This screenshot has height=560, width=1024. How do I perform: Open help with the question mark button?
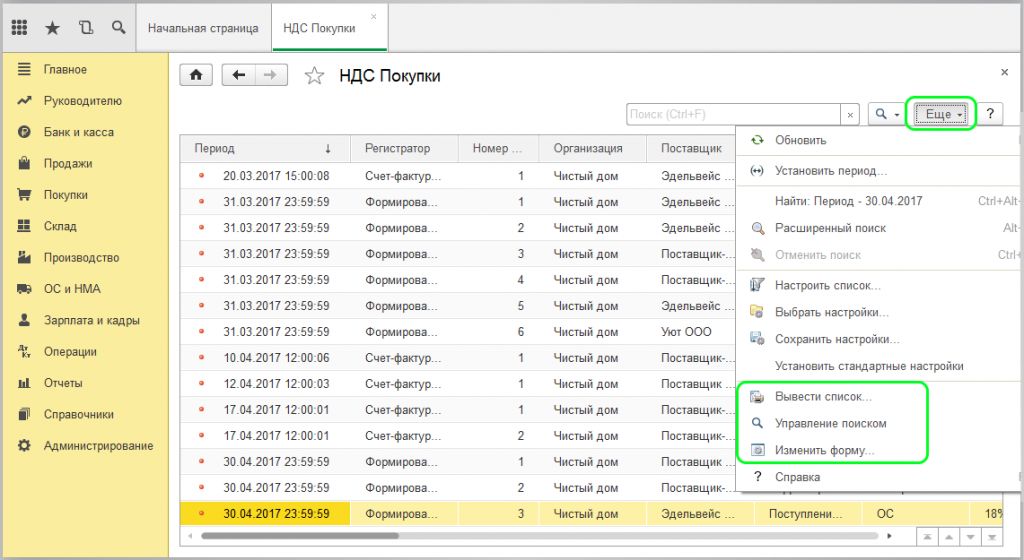click(989, 115)
